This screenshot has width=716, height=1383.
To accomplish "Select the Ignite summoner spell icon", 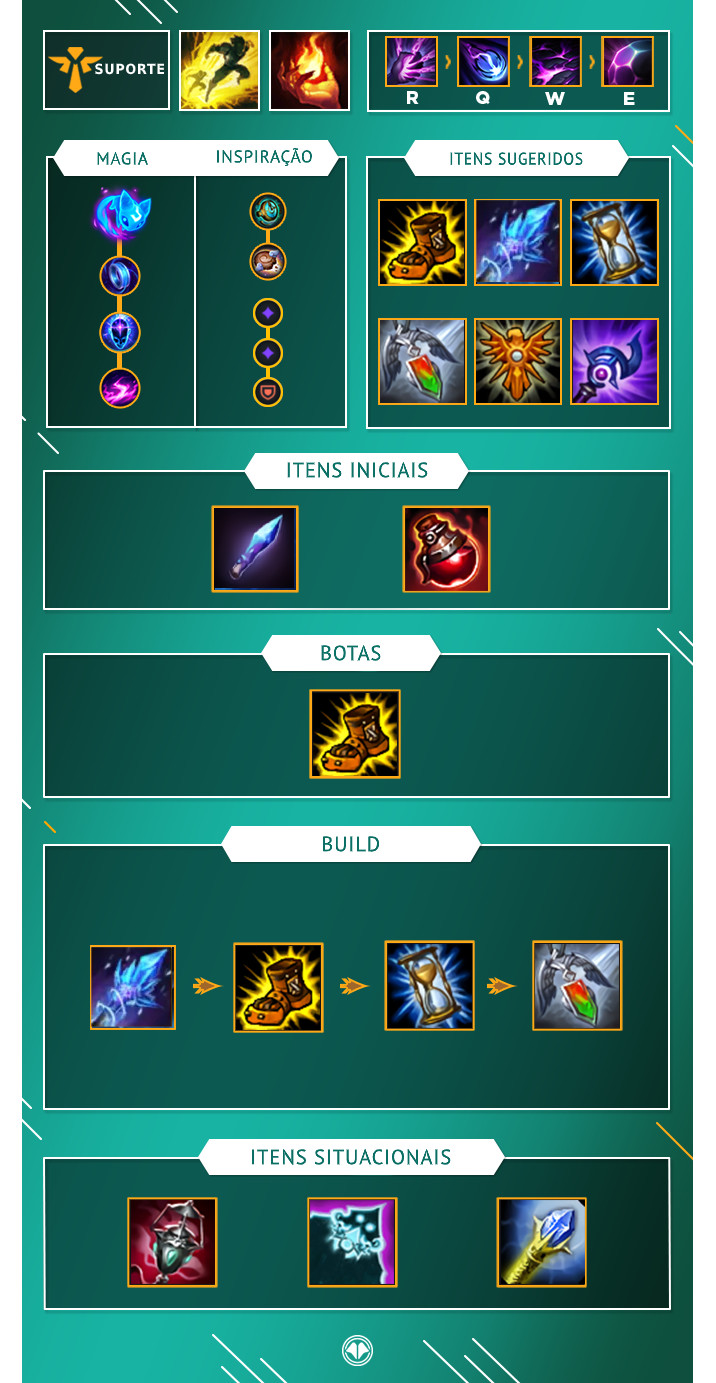I will pos(309,70).
